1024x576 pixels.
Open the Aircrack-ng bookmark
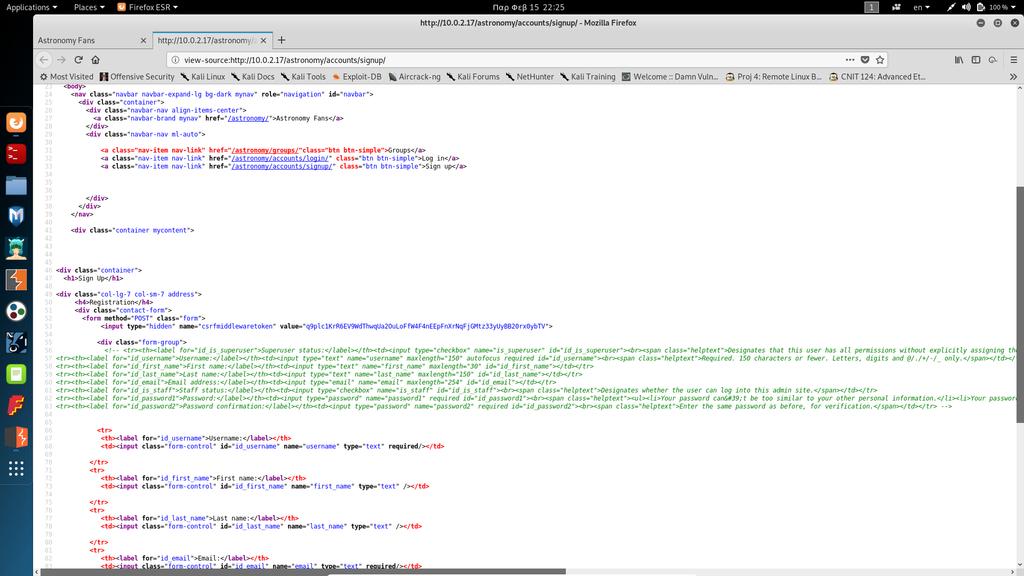[x=414, y=76]
